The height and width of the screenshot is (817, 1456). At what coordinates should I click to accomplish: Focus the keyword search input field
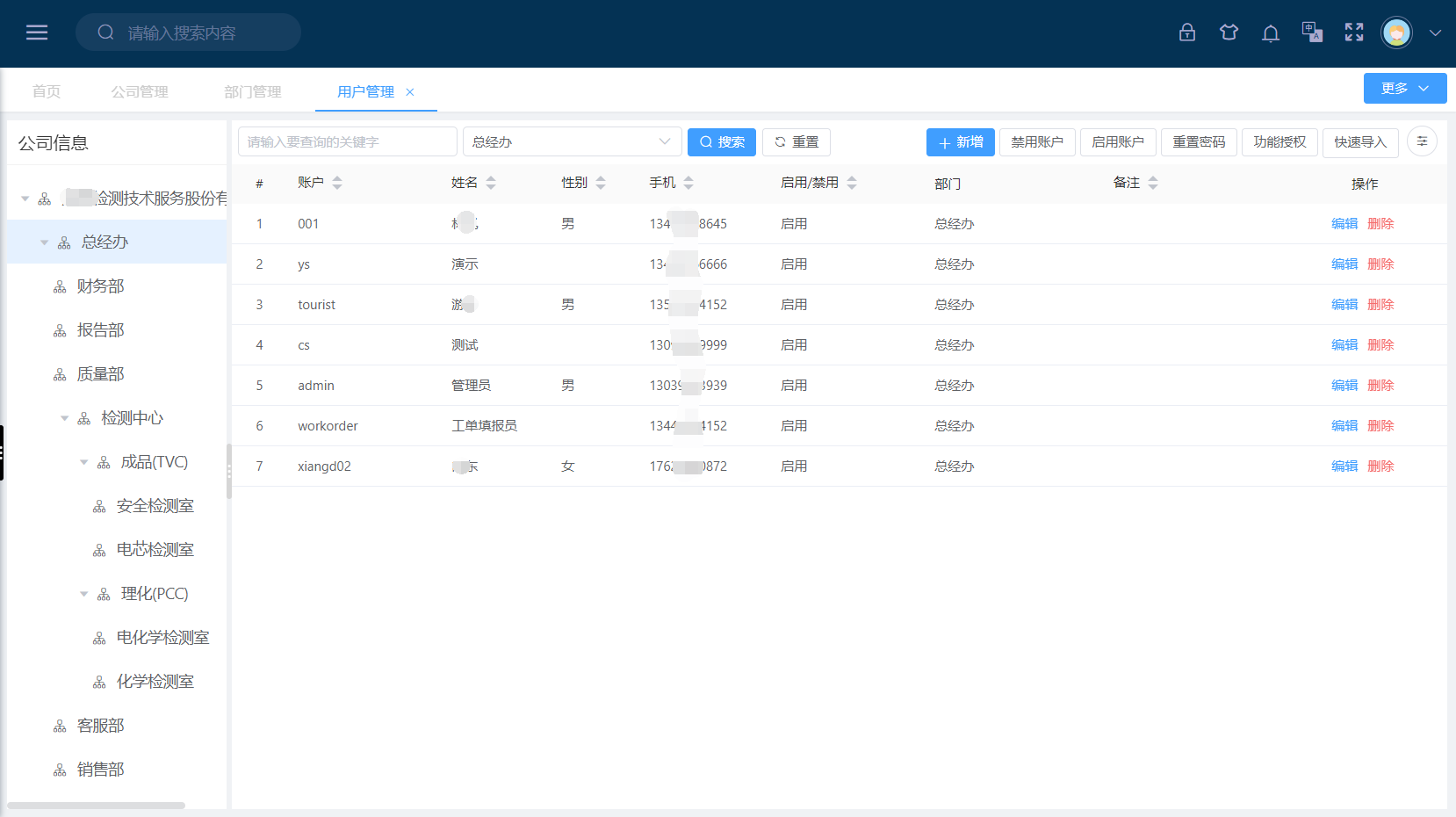[x=348, y=141]
